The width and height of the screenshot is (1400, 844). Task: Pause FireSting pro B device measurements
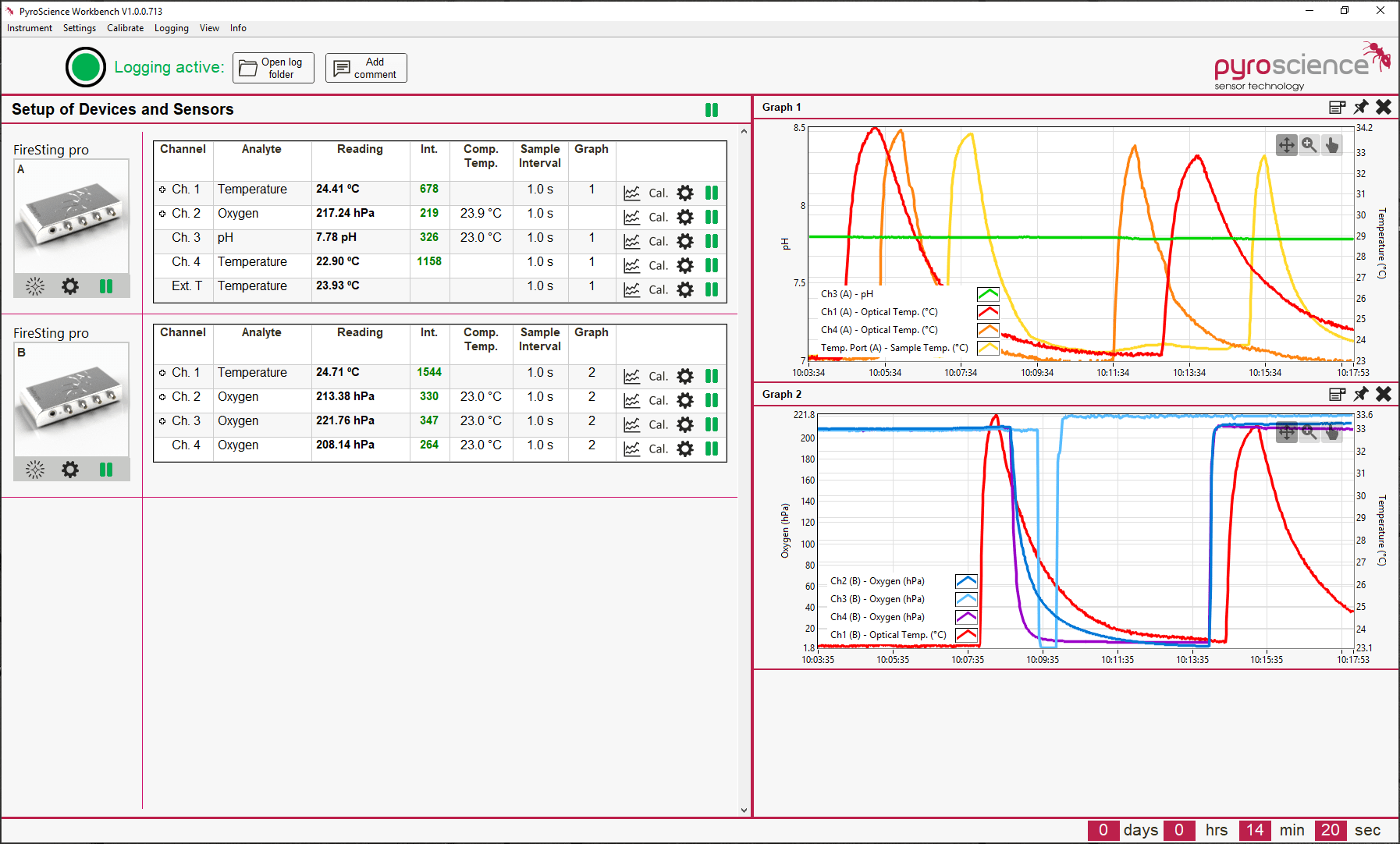point(106,470)
